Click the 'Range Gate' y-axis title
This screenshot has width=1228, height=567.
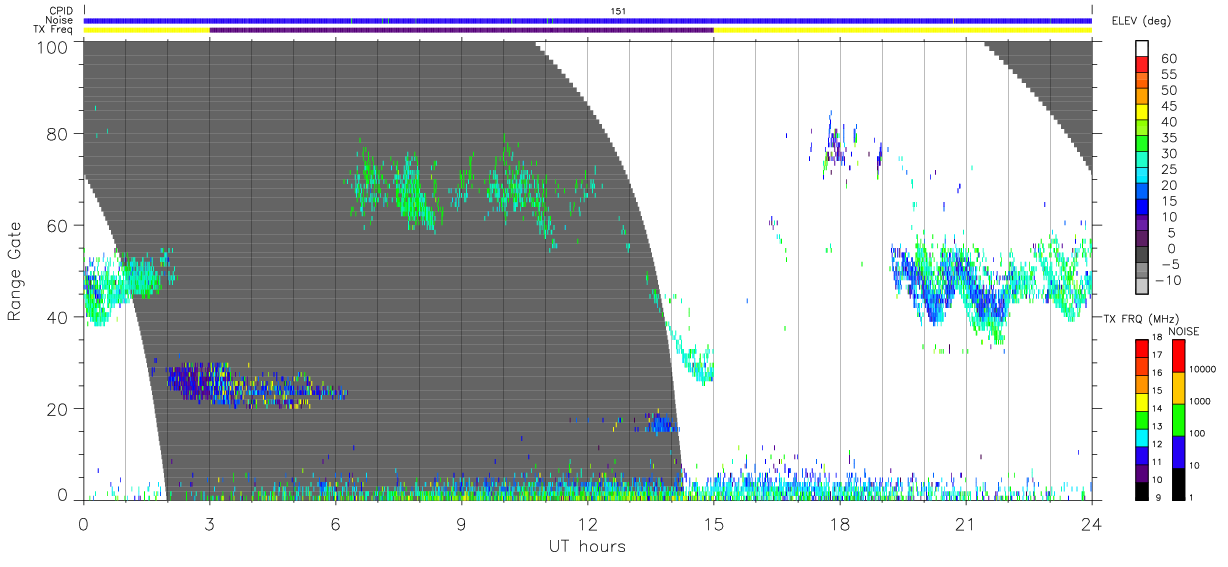(x=15, y=270)
